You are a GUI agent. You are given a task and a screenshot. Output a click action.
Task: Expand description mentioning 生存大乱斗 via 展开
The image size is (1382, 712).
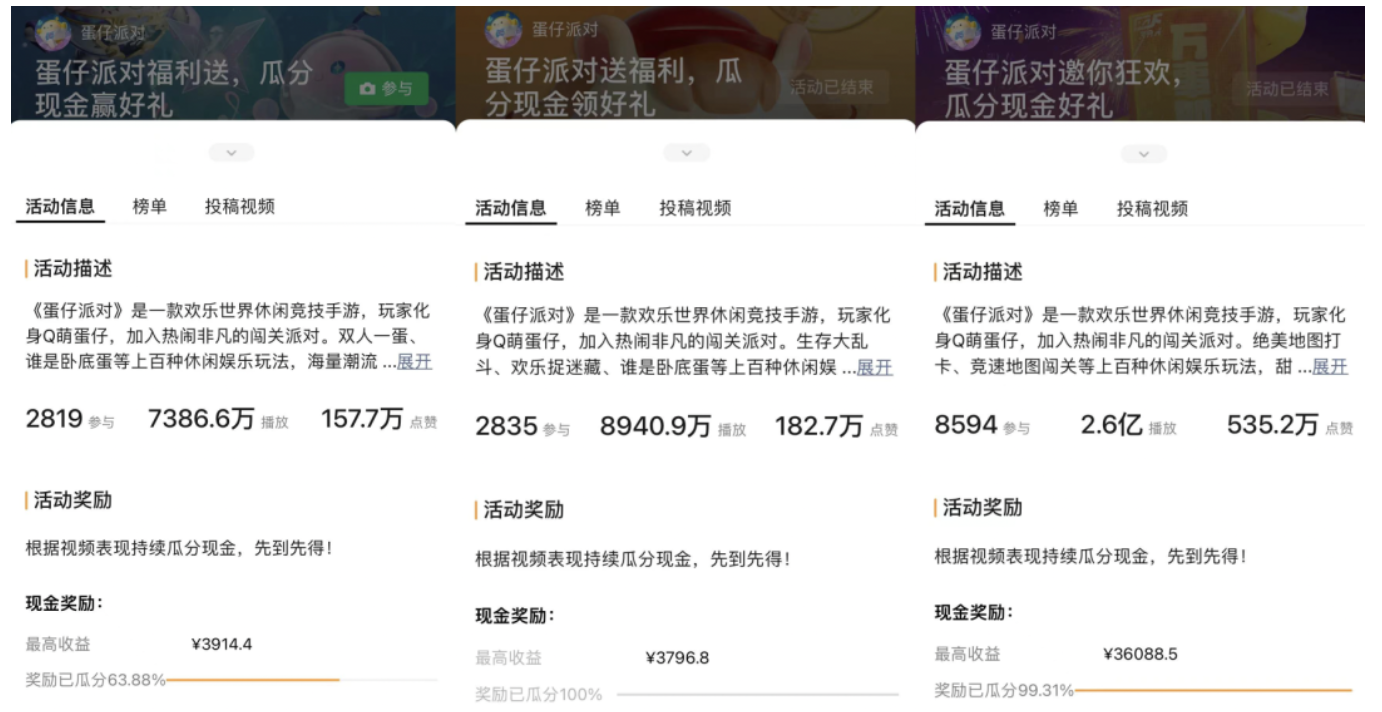(x=874, y=368)
